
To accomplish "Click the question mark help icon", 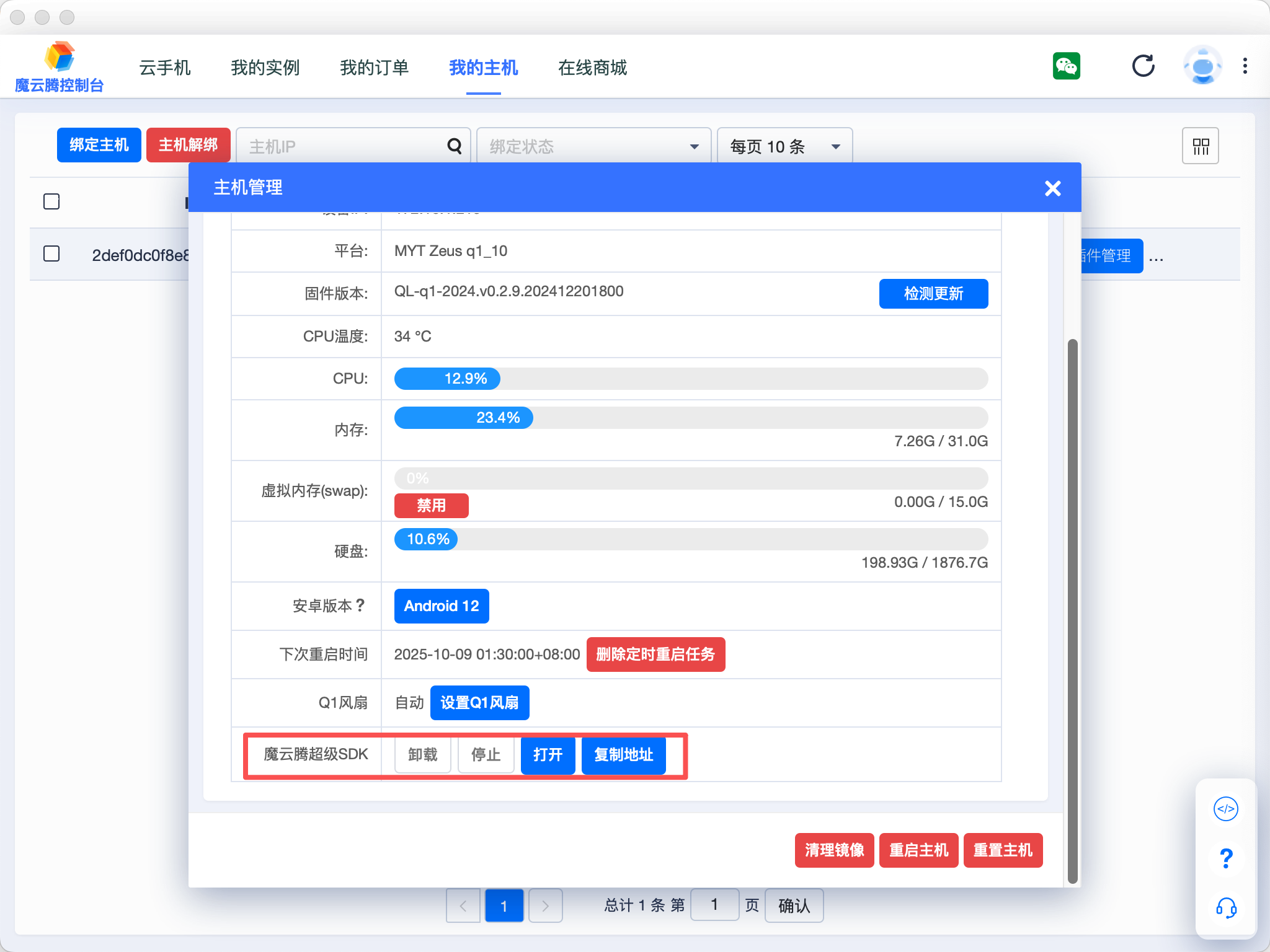I will pyautogui.click(x=1225, y=858).
